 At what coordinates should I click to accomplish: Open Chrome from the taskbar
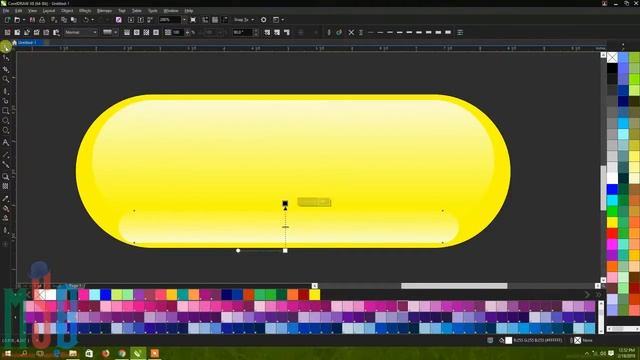(x=122, y=353)
